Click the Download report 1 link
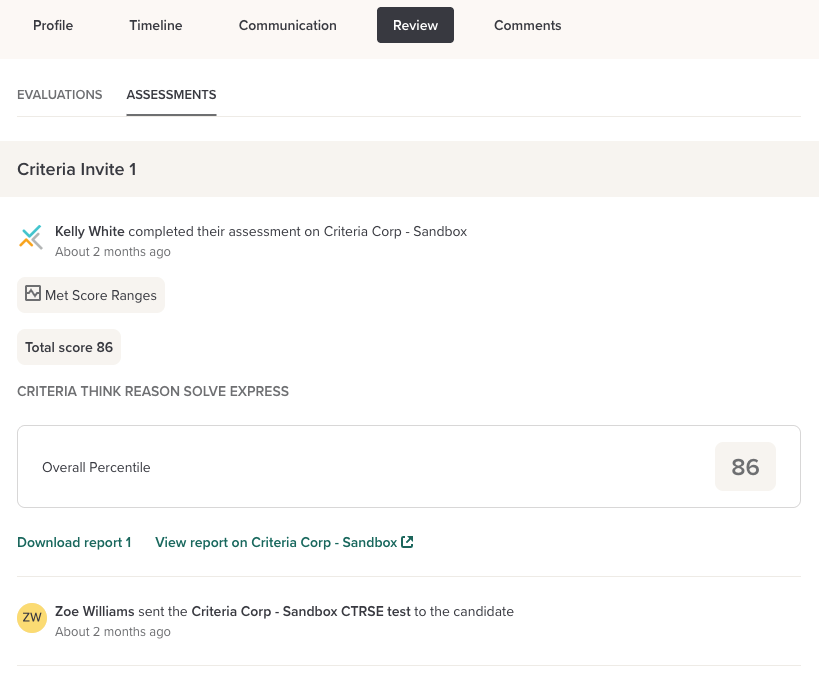Viewport: 819px width, 682px height. point(74,542)
